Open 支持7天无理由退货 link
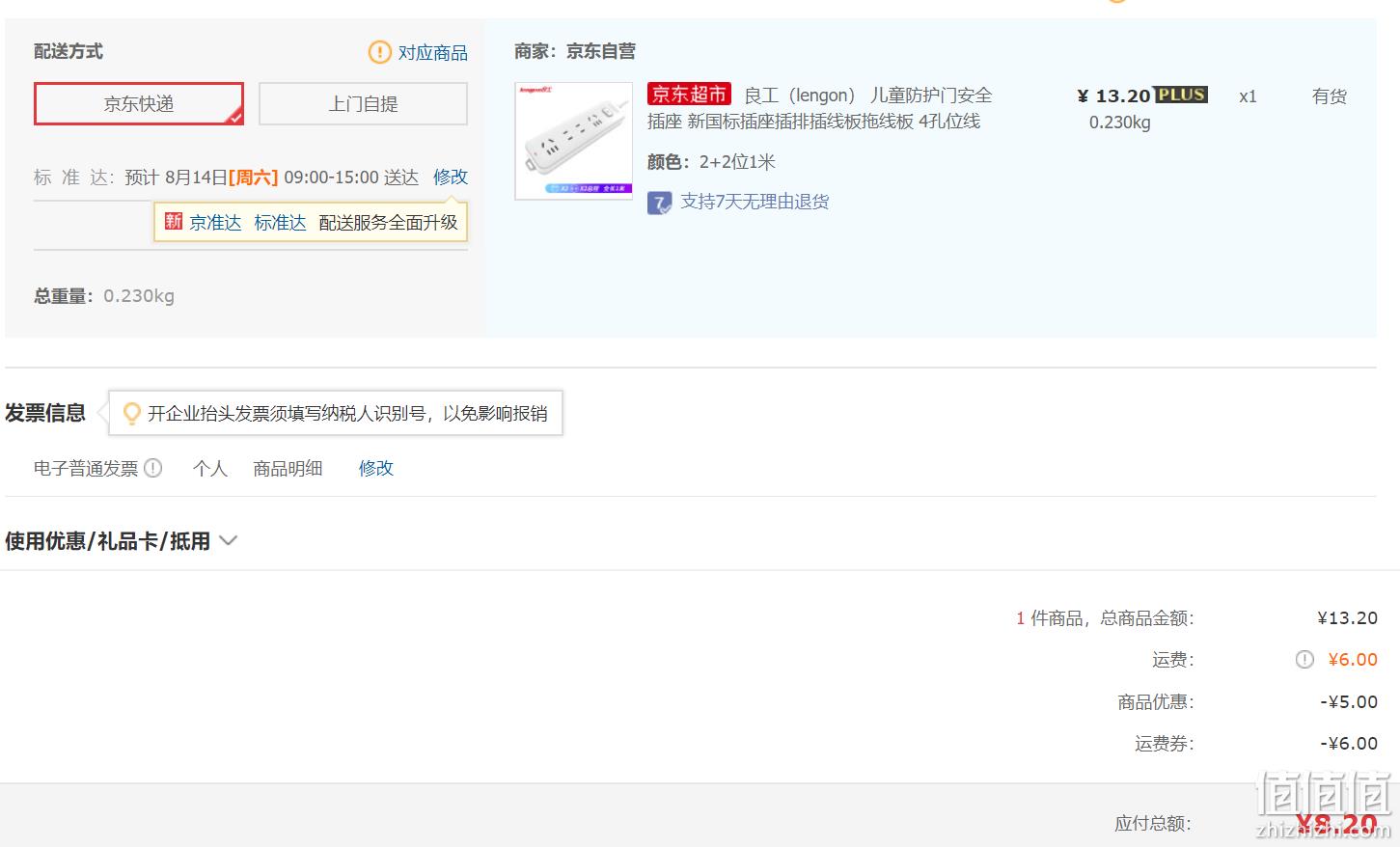Image resolution: width=1400 pixels, height=847 pixels. 755,202
